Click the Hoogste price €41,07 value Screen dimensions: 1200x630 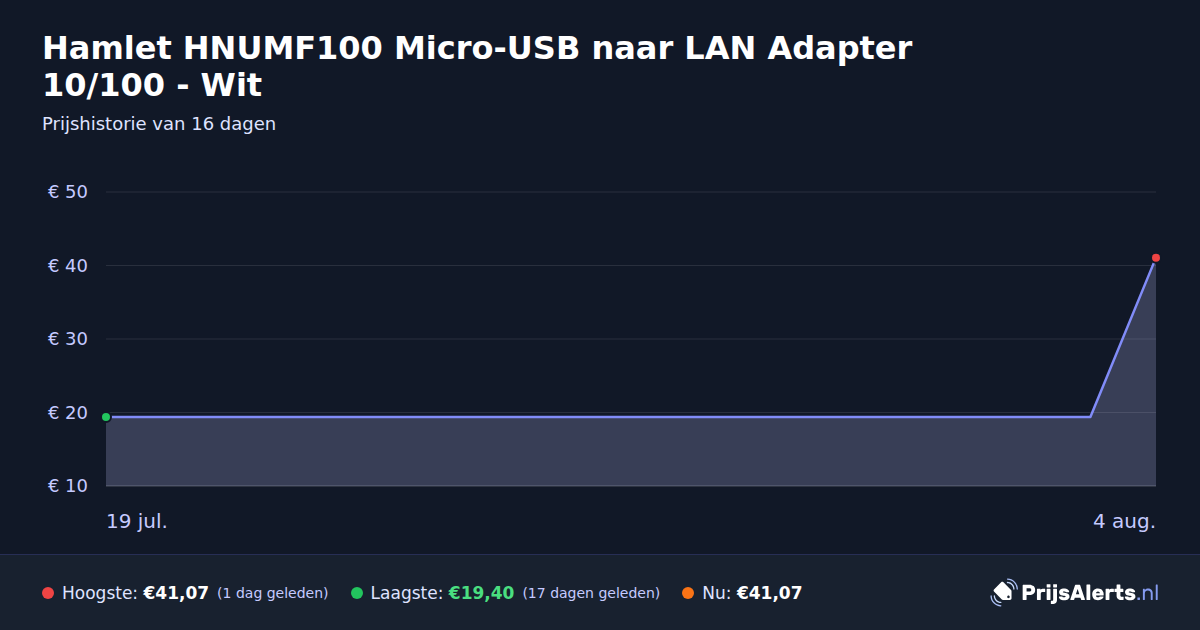tap(176, 593)
